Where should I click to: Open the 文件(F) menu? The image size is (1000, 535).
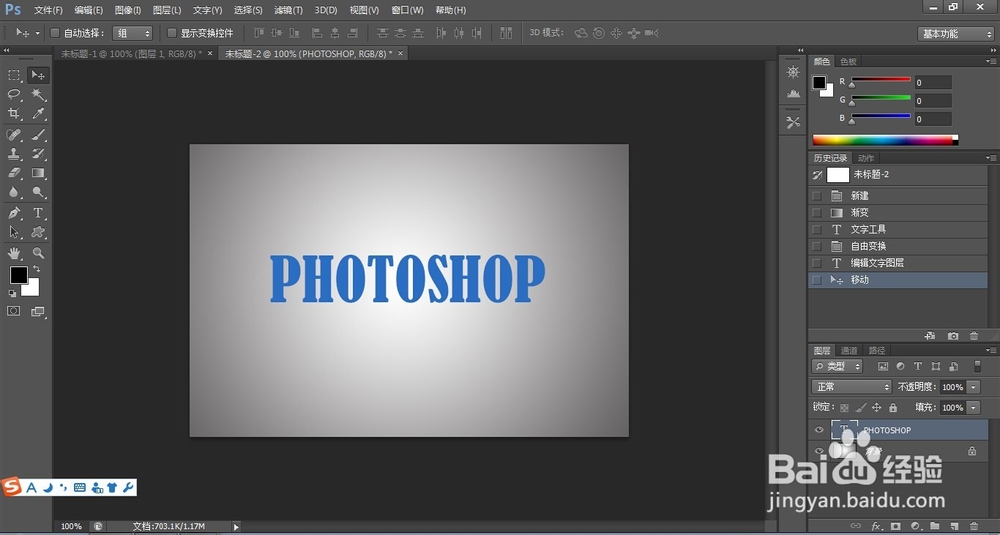click(48, 10)
